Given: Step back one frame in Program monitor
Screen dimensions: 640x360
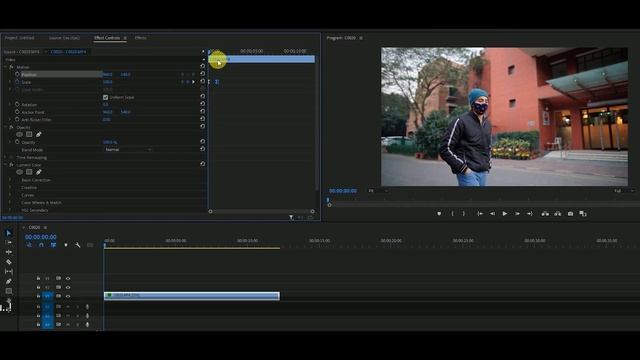Looking at the screenshot, I should (492, 213).
